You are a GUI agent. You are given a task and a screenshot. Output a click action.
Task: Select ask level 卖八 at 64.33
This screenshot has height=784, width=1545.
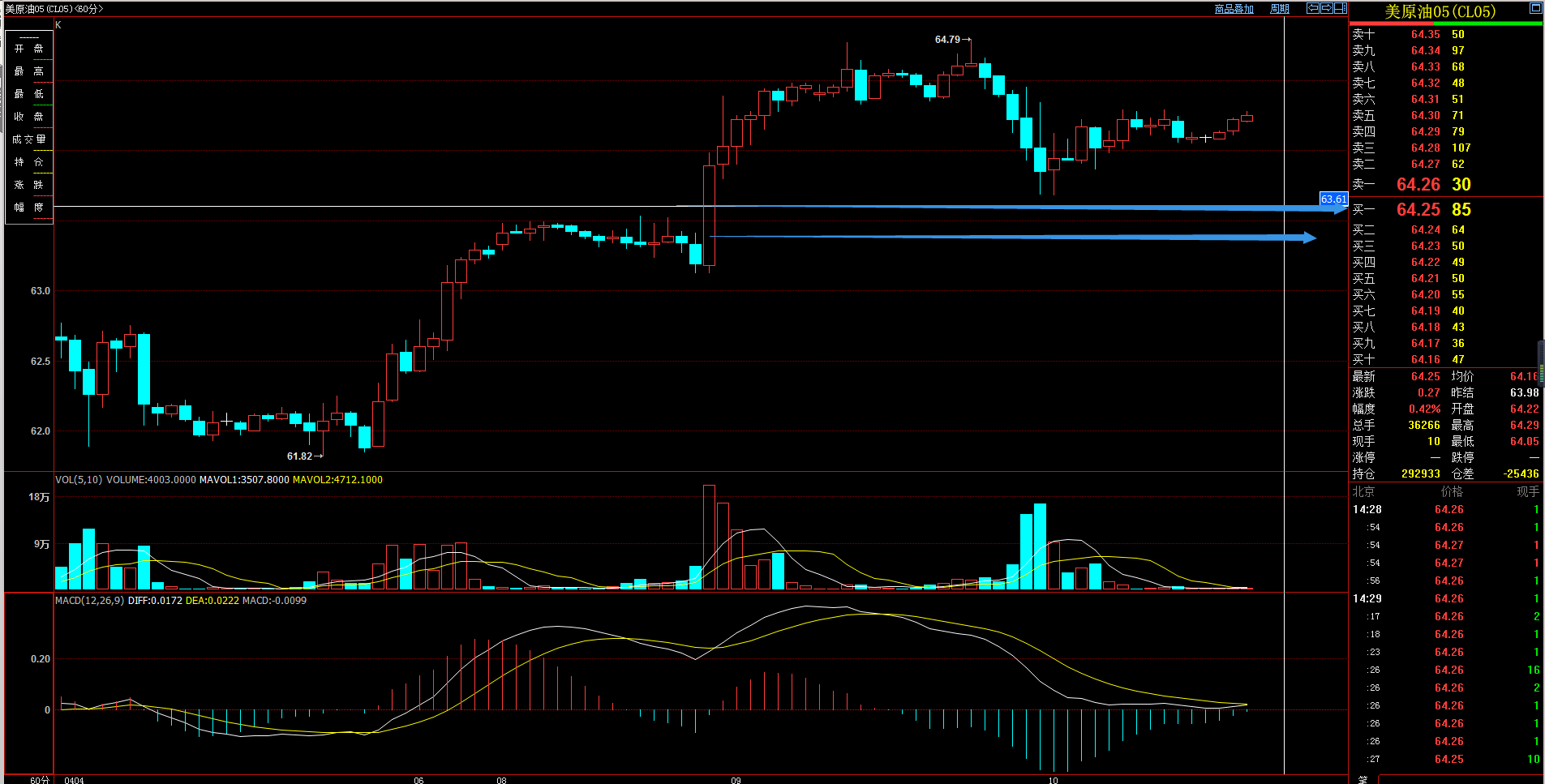pyautogui.click(x=1446, y=66)
